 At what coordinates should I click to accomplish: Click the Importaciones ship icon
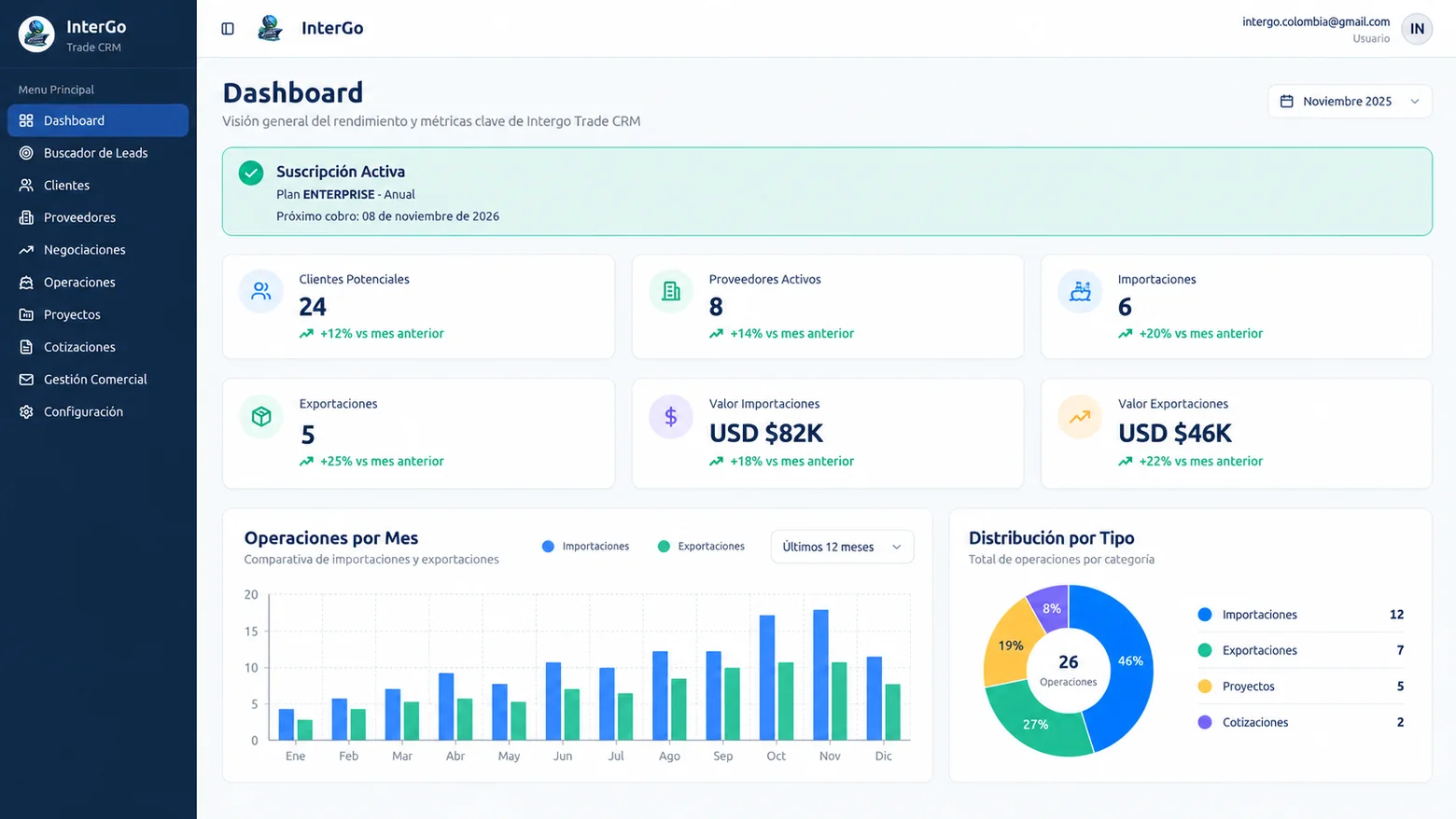coord(1080,291)
